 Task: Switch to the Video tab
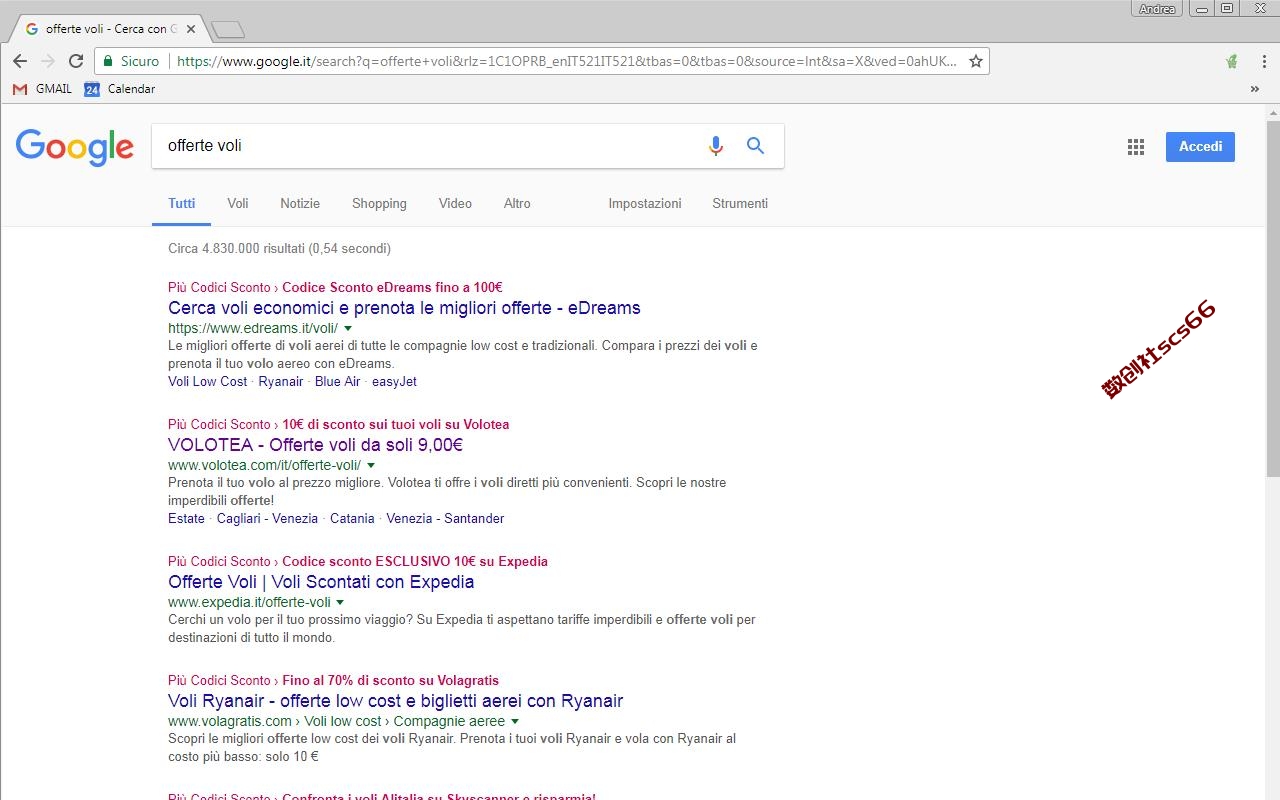[455, 203]
